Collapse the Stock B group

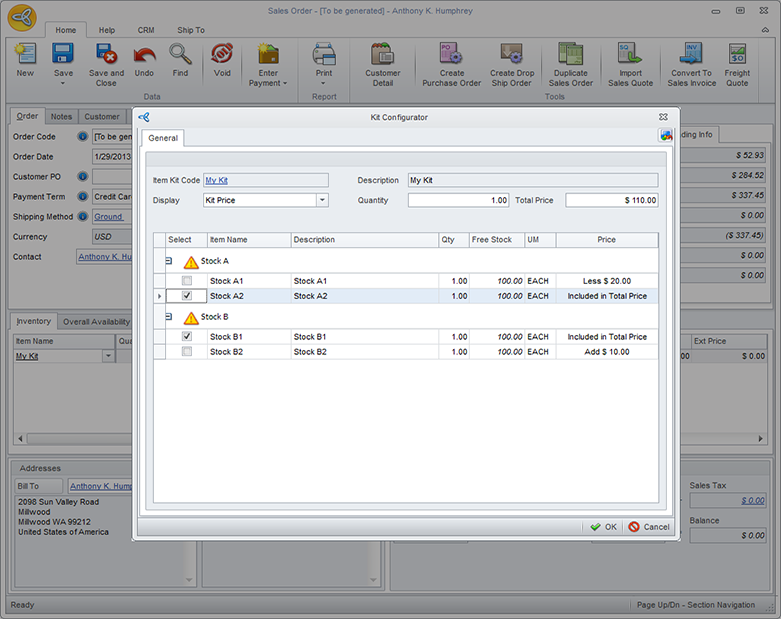pos(168,317)
